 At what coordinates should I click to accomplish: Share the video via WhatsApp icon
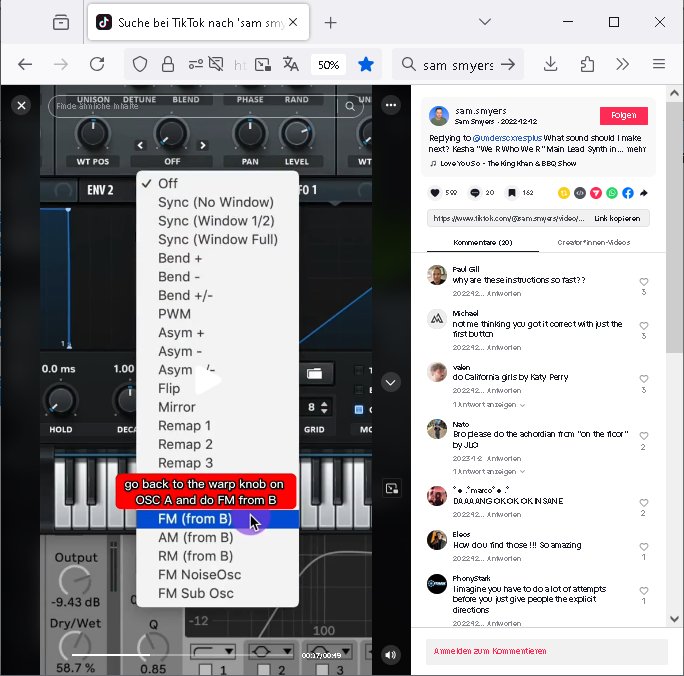(x=612, y=193)
